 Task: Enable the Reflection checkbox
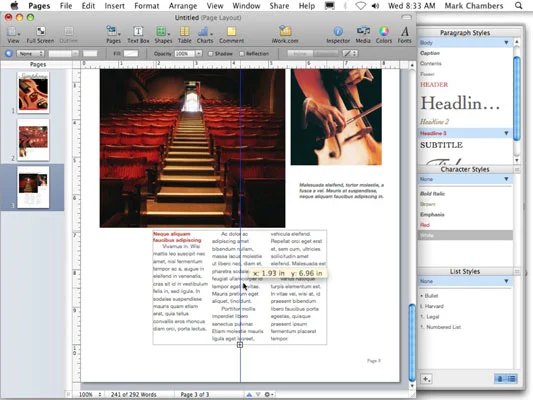tap(242, 54)
